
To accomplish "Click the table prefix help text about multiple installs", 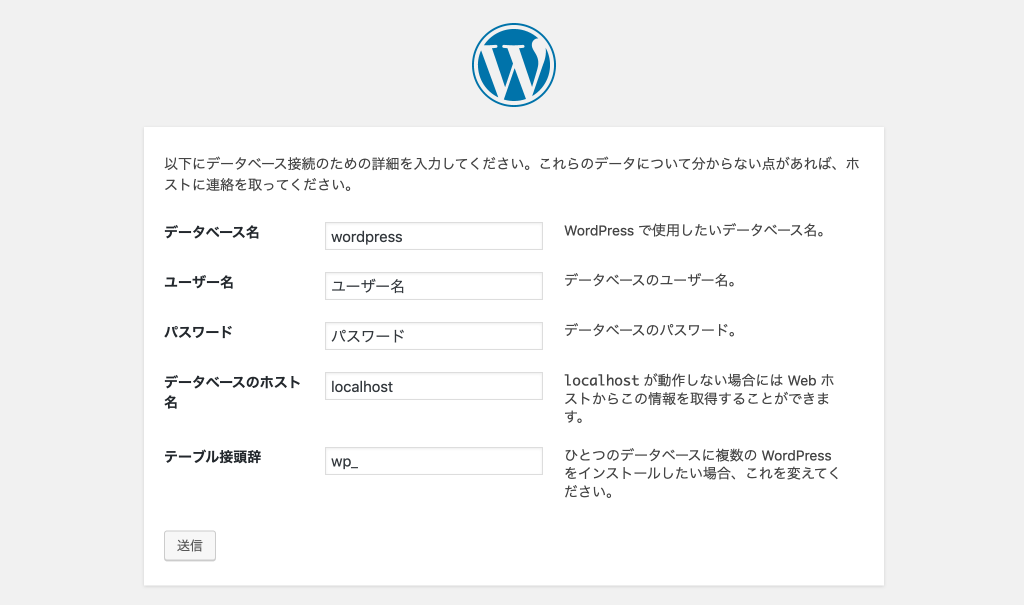I will pos(701,473).
